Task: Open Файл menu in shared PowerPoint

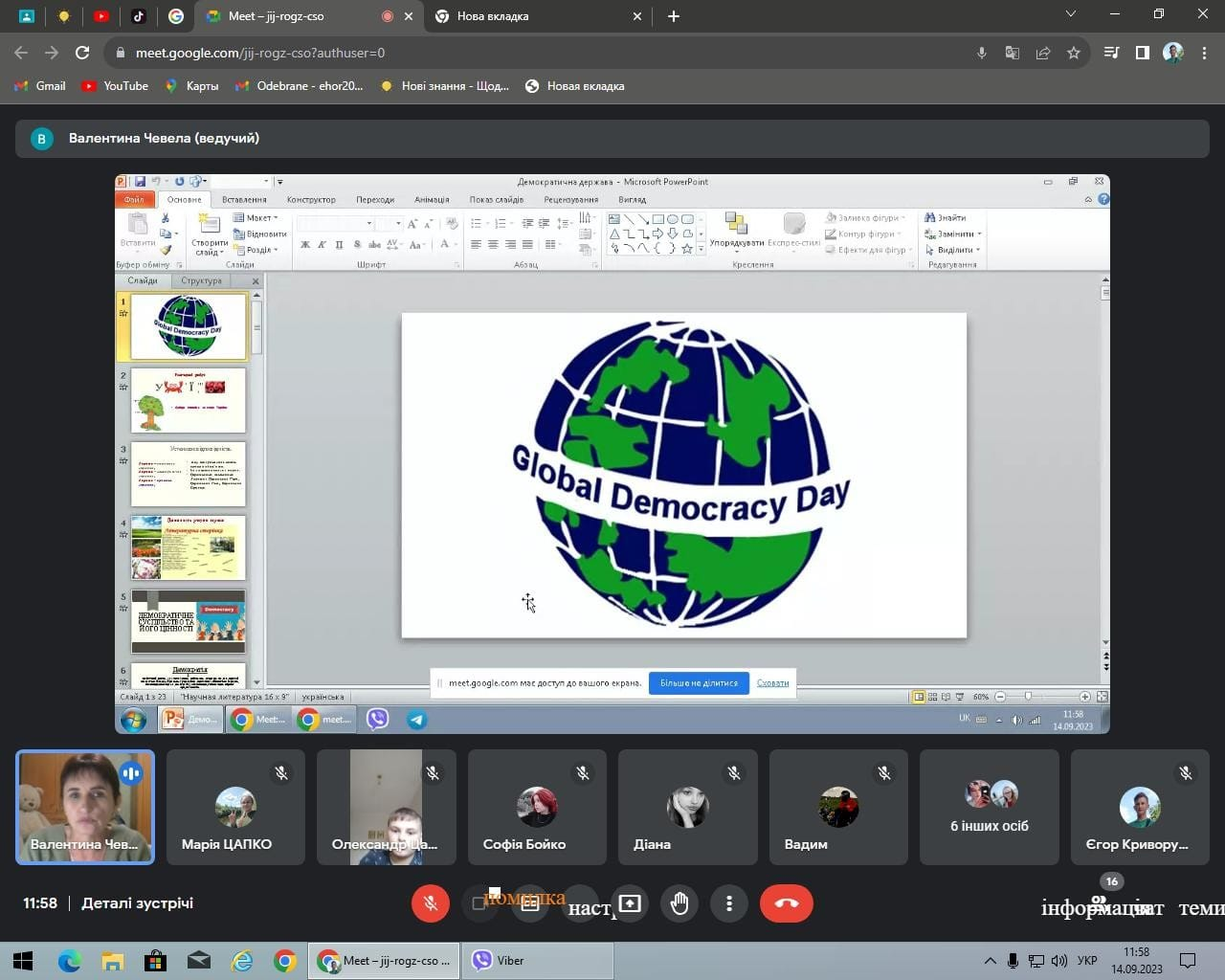Action: point(134,200)
